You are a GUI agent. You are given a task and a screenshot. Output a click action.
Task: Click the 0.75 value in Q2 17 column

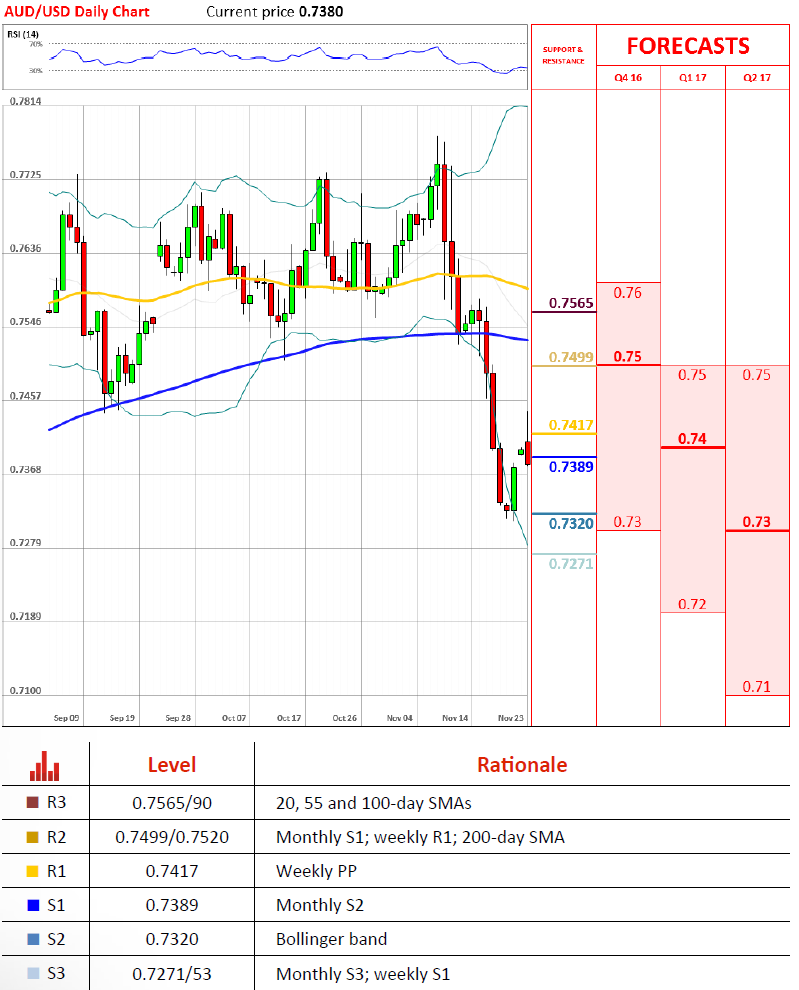point(757,375)
